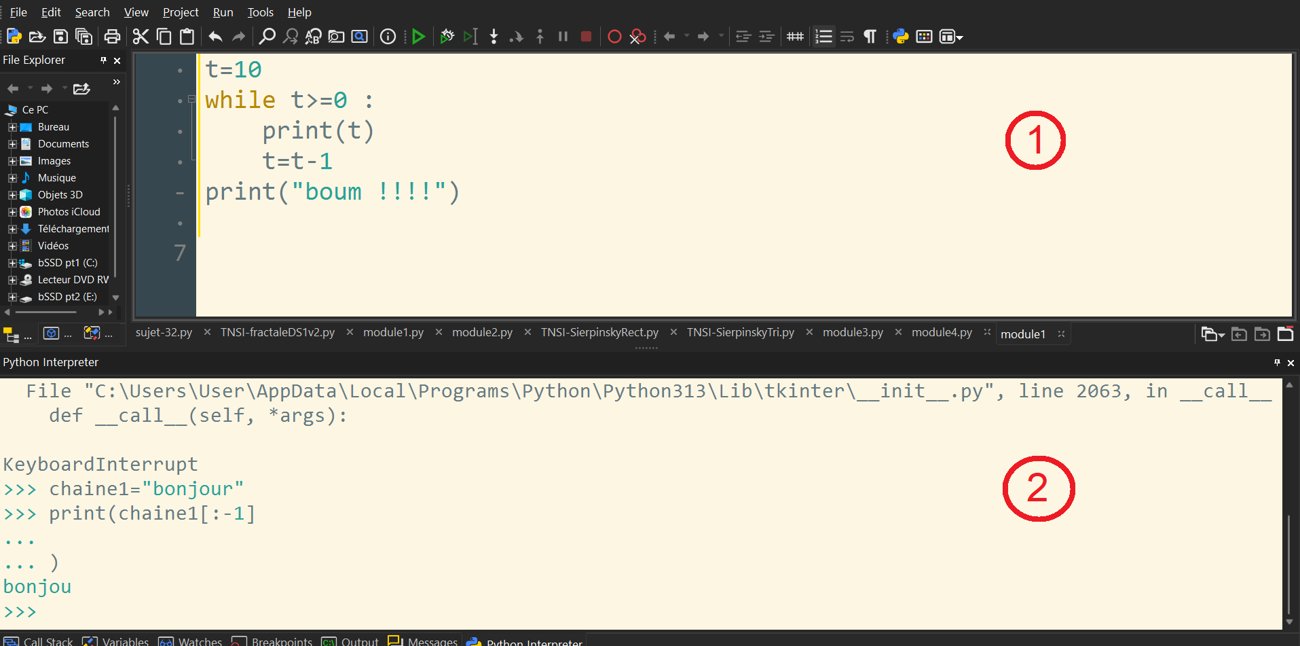Open the Project menu
Viewport: 1300px width, 646px height.
pyautogui.click(x=180, y=12)
